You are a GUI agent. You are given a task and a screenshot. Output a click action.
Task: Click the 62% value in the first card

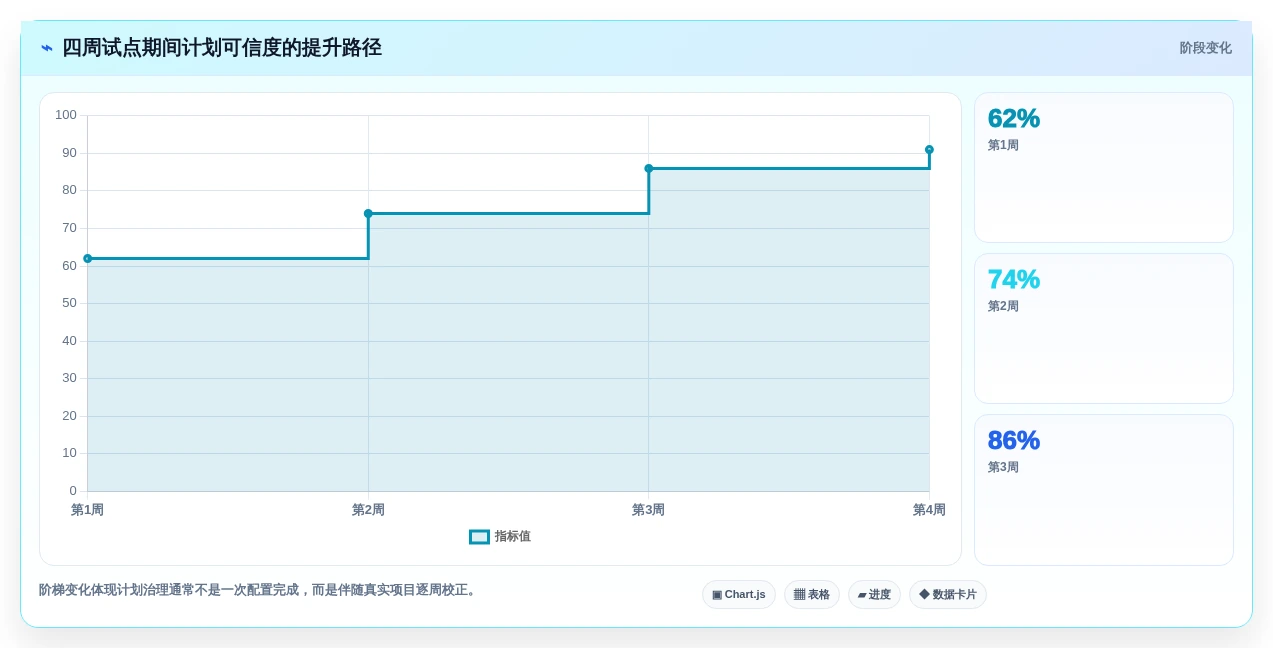click(1014, 118)
